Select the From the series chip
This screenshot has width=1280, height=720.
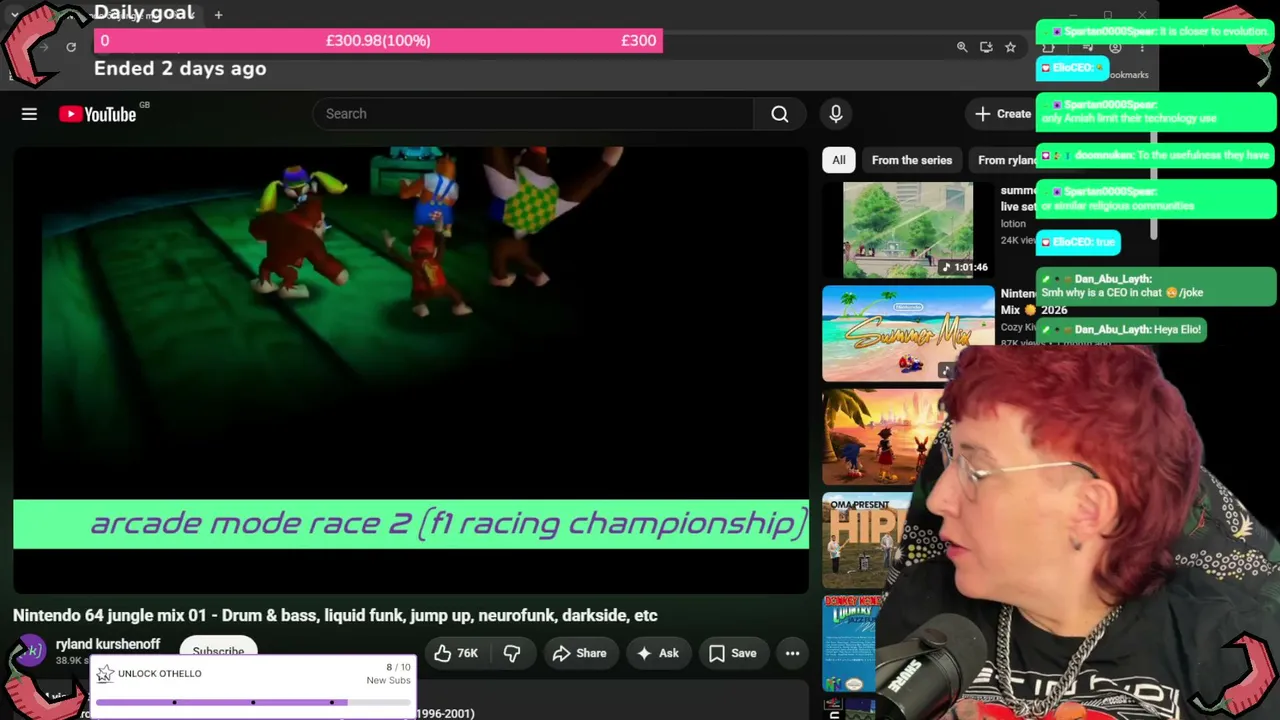pos(912,160)
